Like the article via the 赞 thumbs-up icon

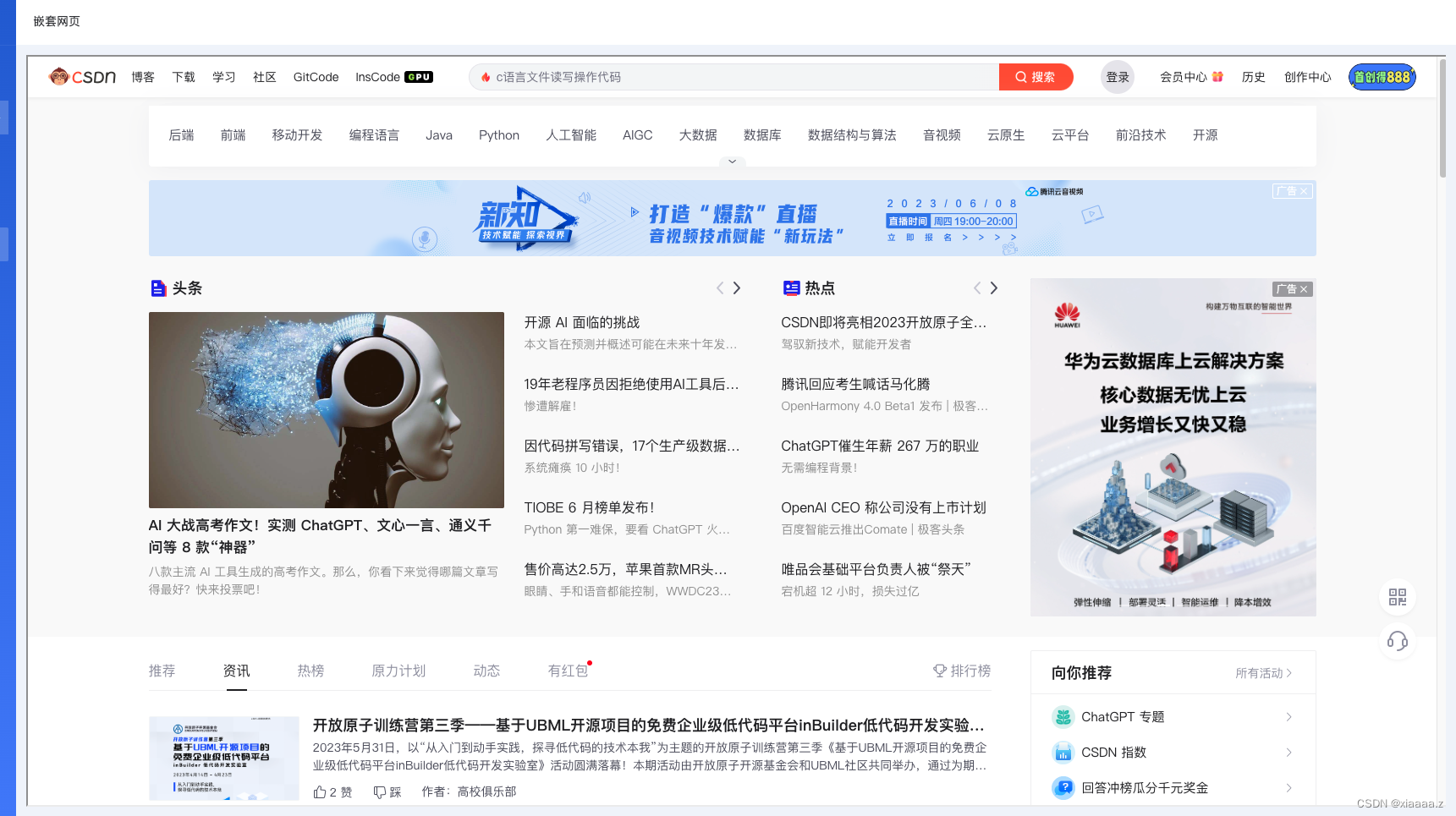[321, 791]
